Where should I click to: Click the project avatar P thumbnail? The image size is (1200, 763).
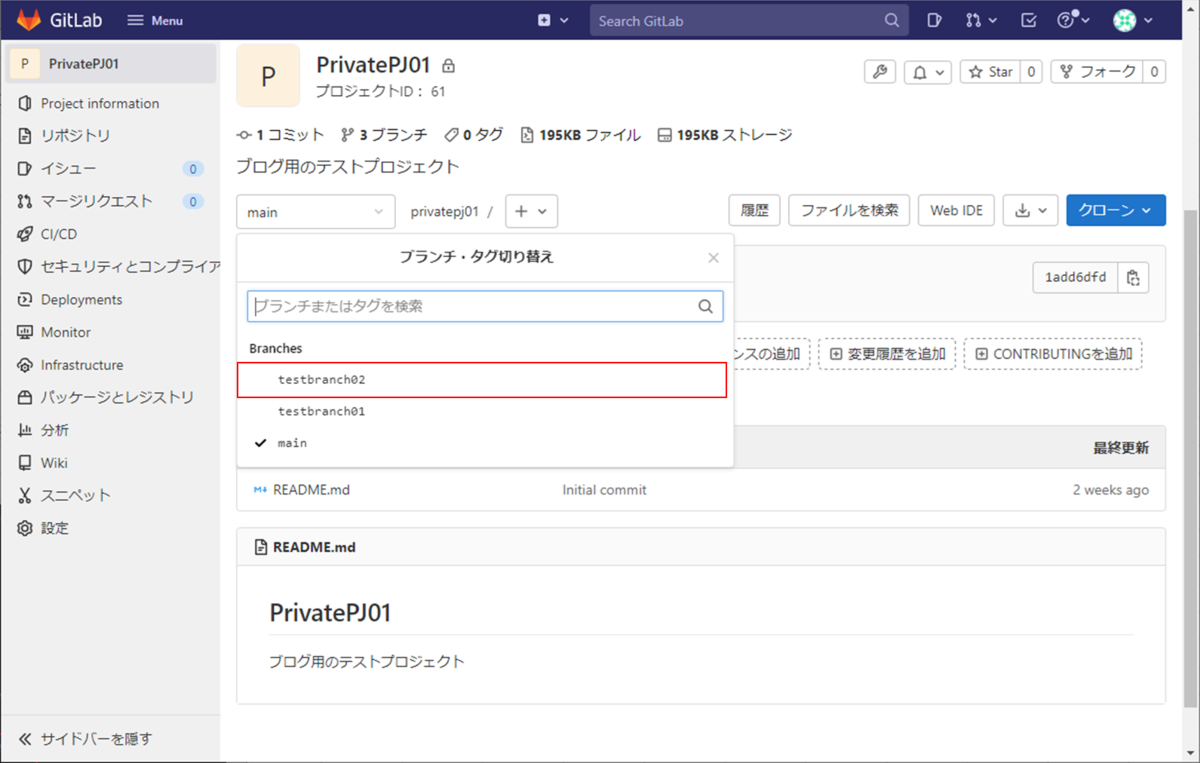[268, 75]
